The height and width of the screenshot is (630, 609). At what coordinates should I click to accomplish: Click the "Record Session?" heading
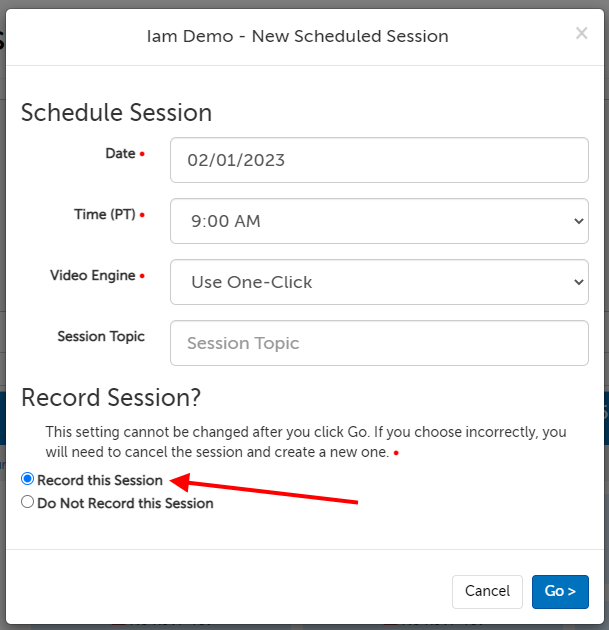(x=111, y=397)
